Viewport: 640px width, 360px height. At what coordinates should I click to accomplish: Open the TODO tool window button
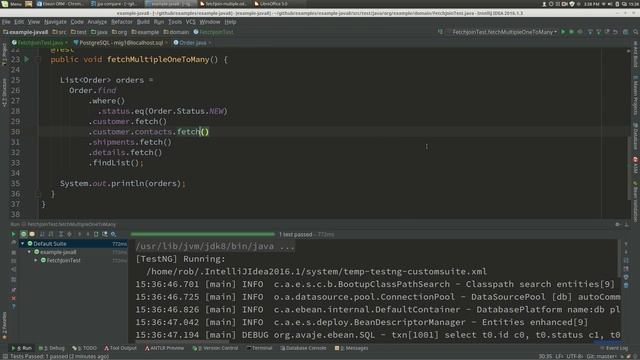[x=84, y=348]
